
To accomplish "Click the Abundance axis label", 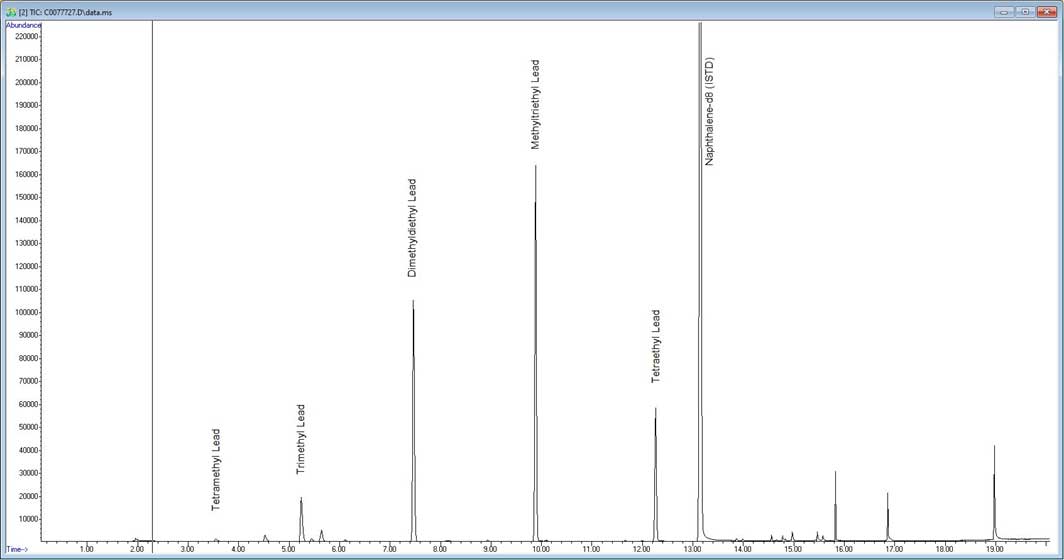I will coord(22,25).
